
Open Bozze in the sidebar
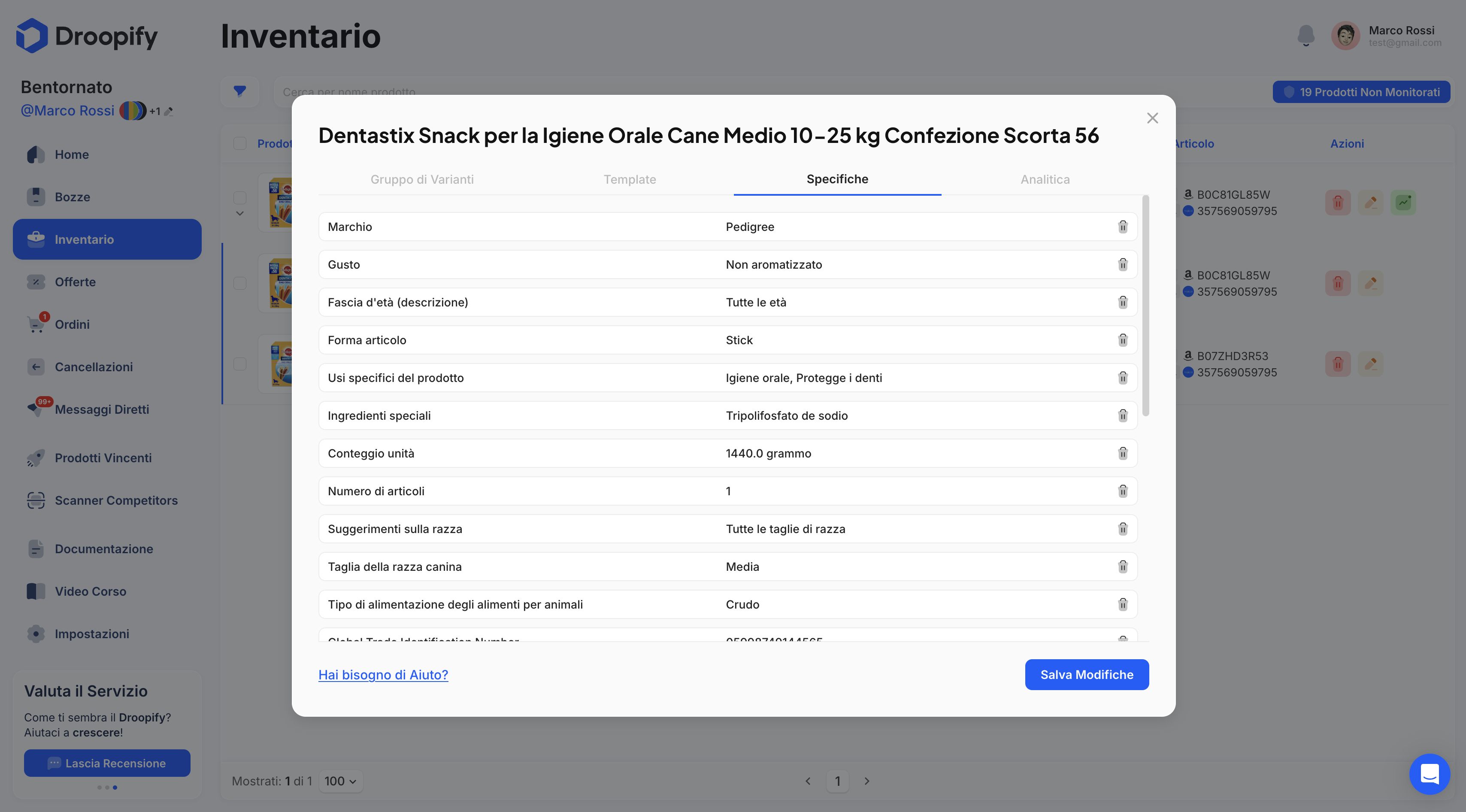[x=107, y=197]
